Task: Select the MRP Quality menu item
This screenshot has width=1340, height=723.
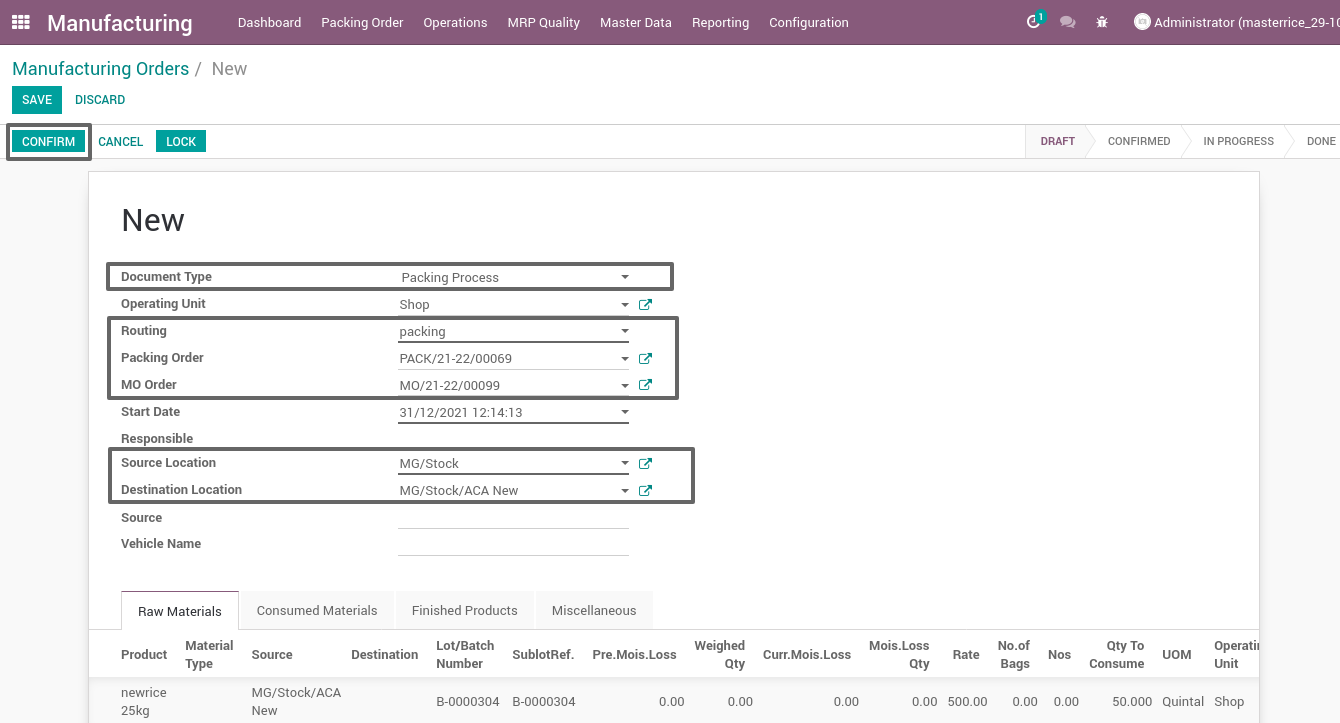Action: tap(543, 22)
